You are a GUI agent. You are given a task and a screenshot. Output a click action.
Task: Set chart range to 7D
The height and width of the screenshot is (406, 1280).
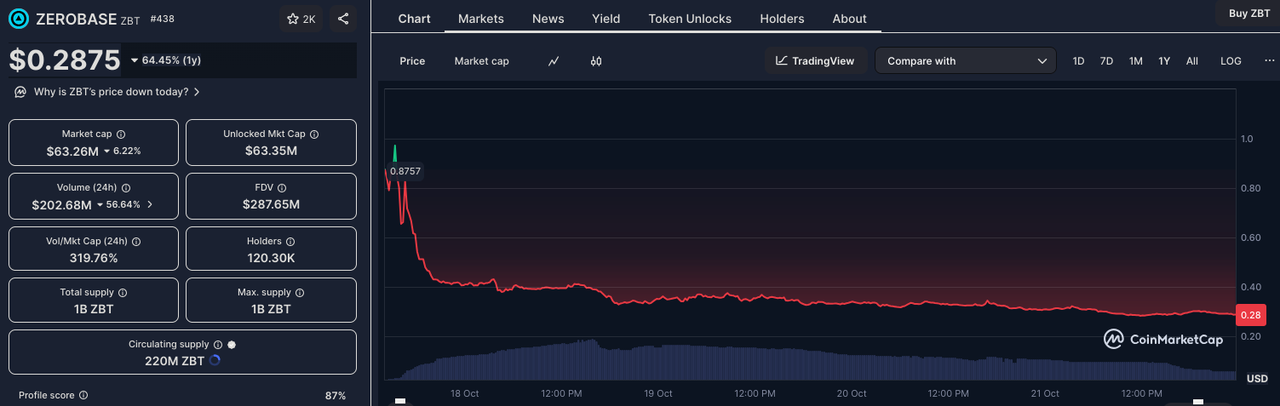point(1106,61)
